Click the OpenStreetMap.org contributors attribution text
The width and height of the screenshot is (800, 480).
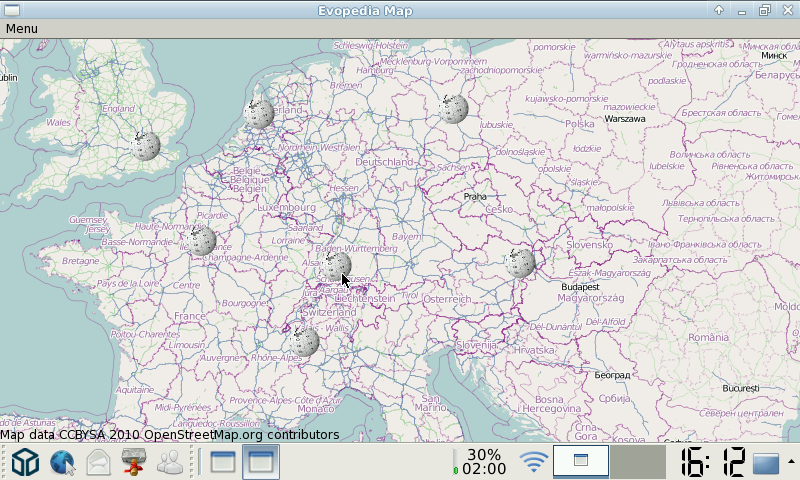tap(242, 435)
